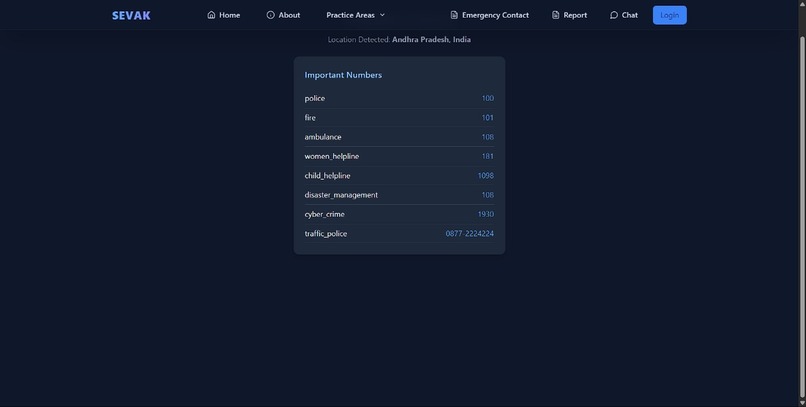Open the Report page label
This screenshot has height=407, width=806.
click(575, 15)
